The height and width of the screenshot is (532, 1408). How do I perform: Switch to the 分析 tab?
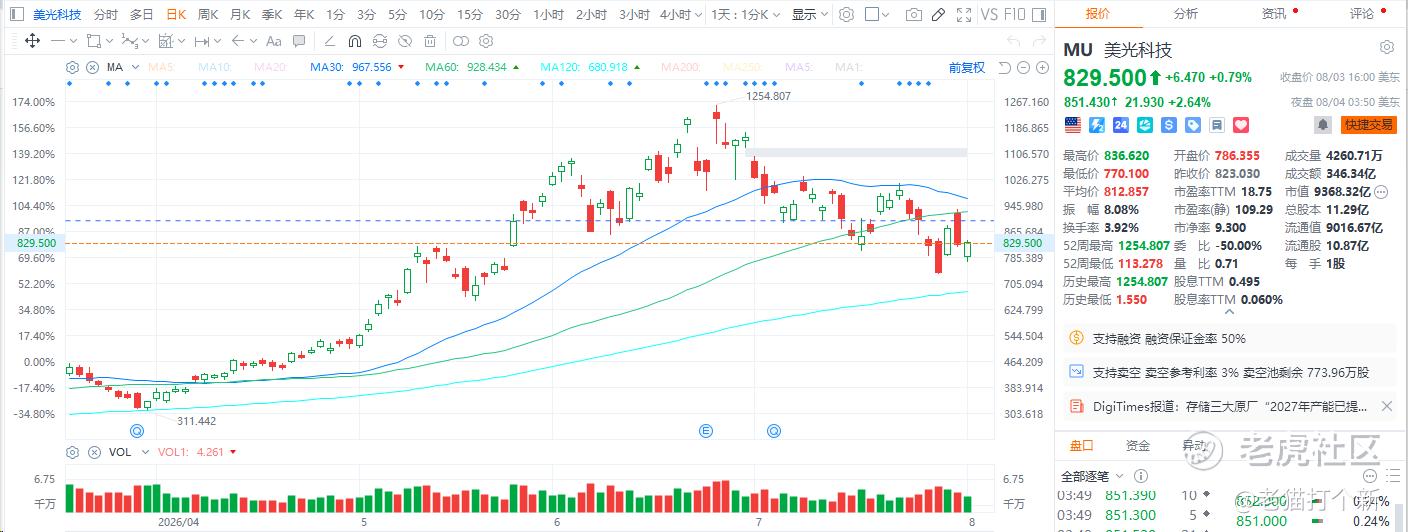tap(1186, 14)
